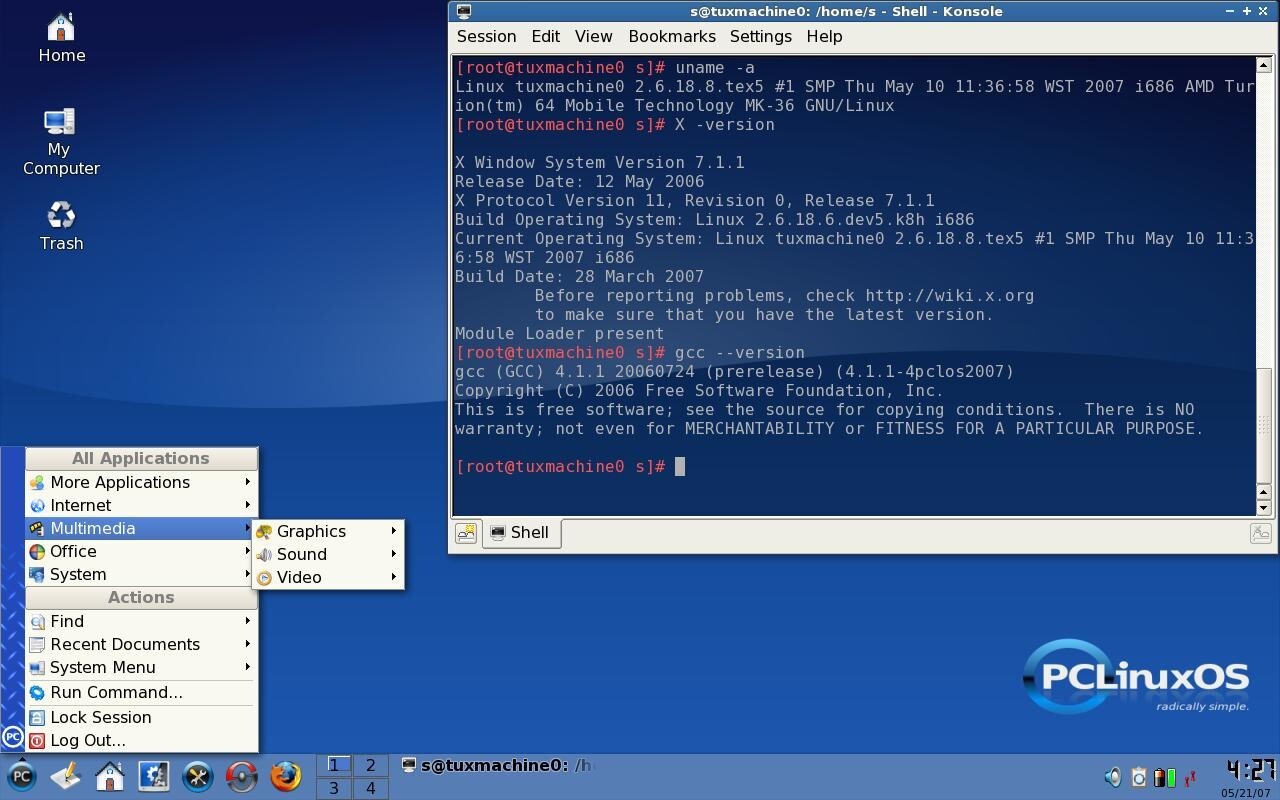Expand the More Applications submenu
1280x800 pixels.
[x=141, y=482]
